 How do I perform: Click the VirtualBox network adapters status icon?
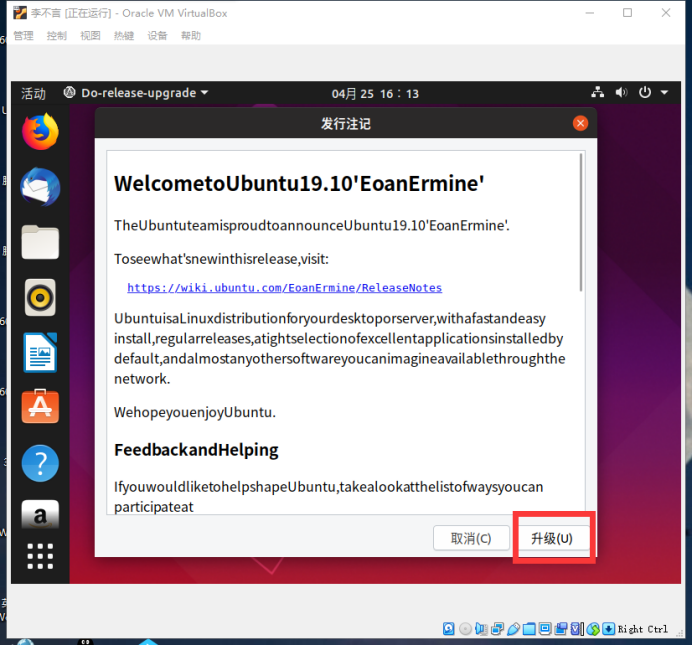497,629
